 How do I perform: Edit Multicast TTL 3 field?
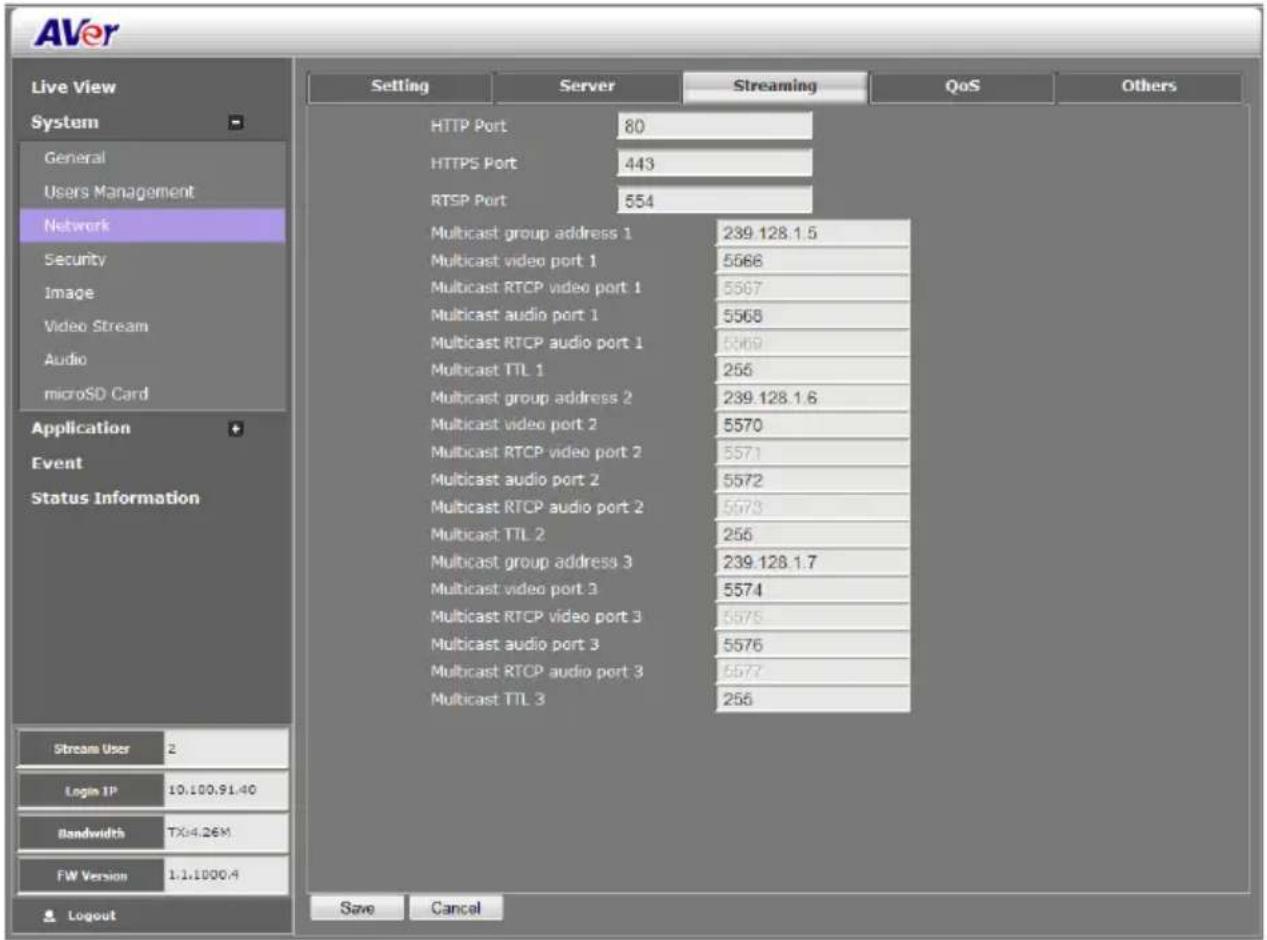(813, 700)
